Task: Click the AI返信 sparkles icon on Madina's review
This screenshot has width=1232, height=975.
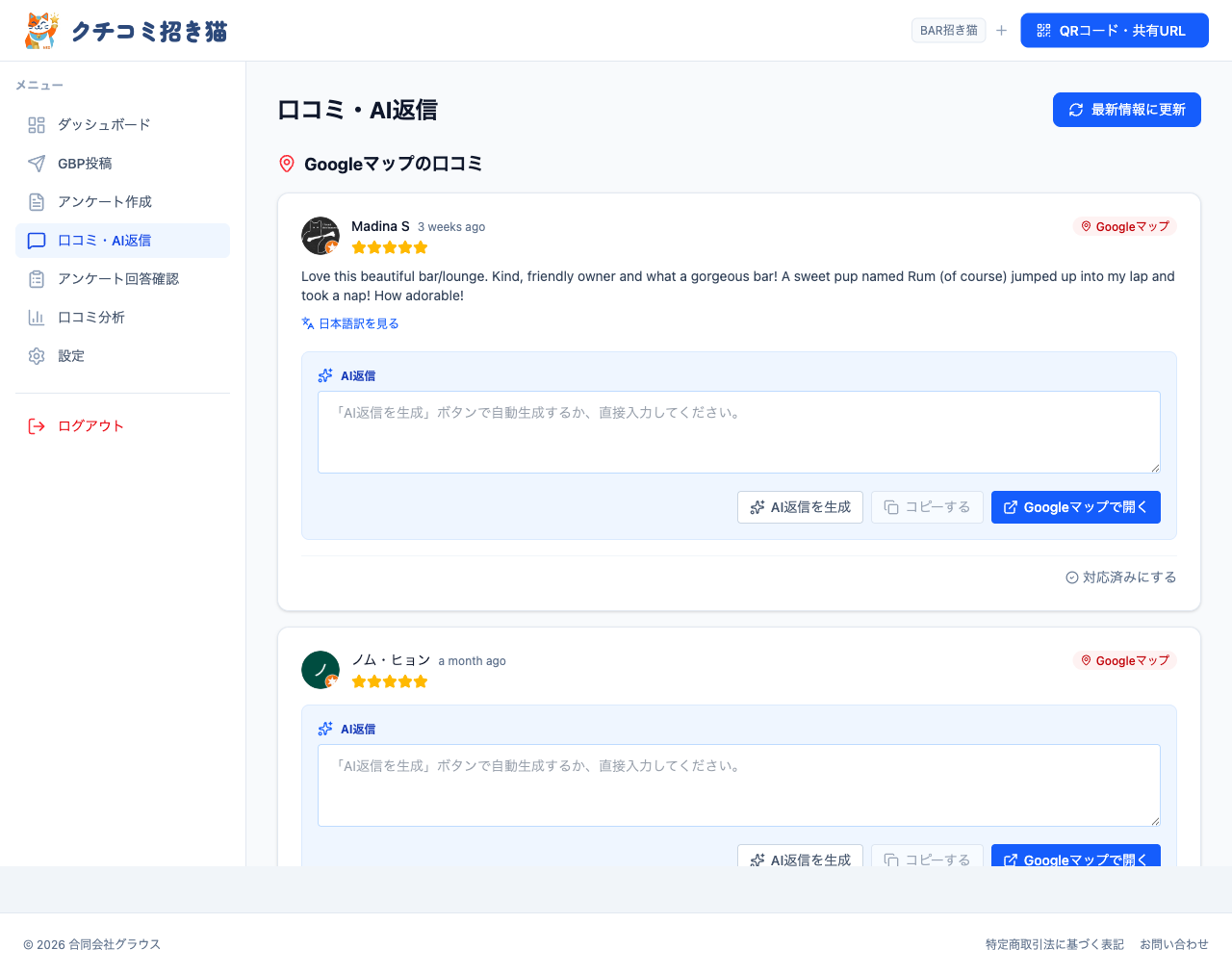Action: pyautogui.click(x=325, y=375)
